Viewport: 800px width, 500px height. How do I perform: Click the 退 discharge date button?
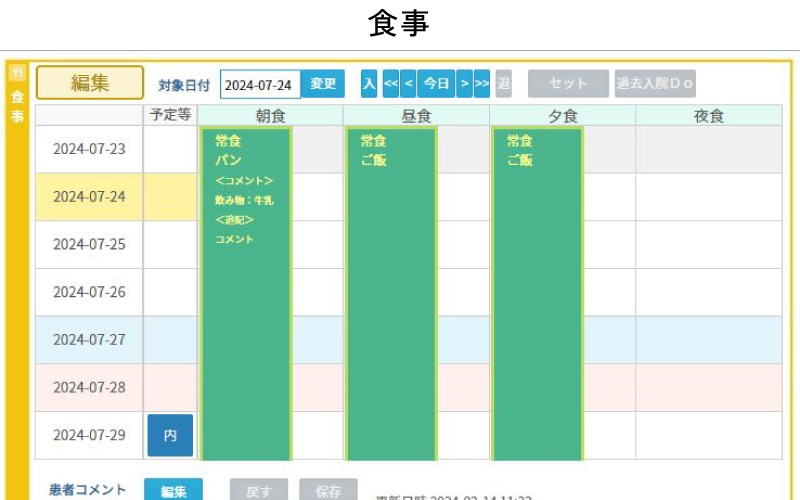pos(503,84)
